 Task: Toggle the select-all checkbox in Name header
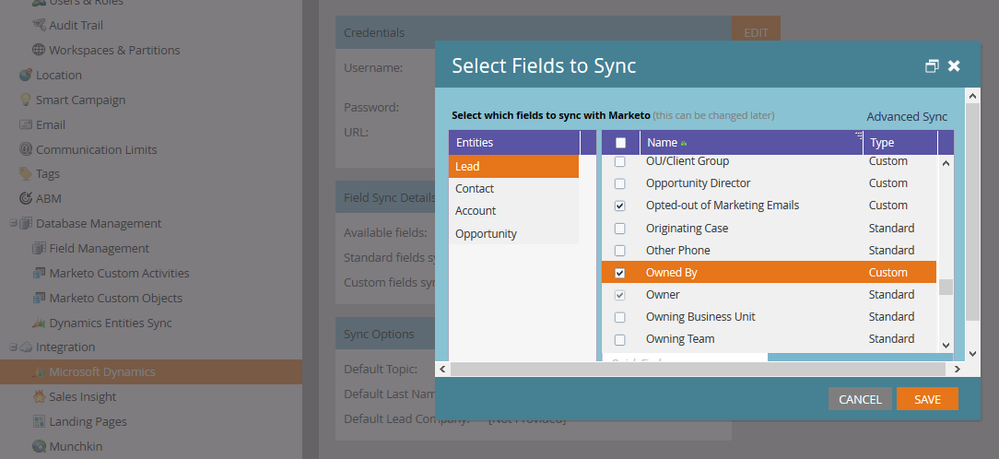[621, 143]
